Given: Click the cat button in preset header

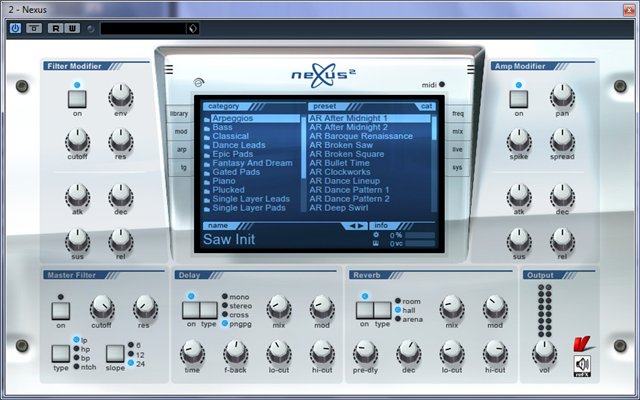Looking at the screenshot, I should [426, 106].
